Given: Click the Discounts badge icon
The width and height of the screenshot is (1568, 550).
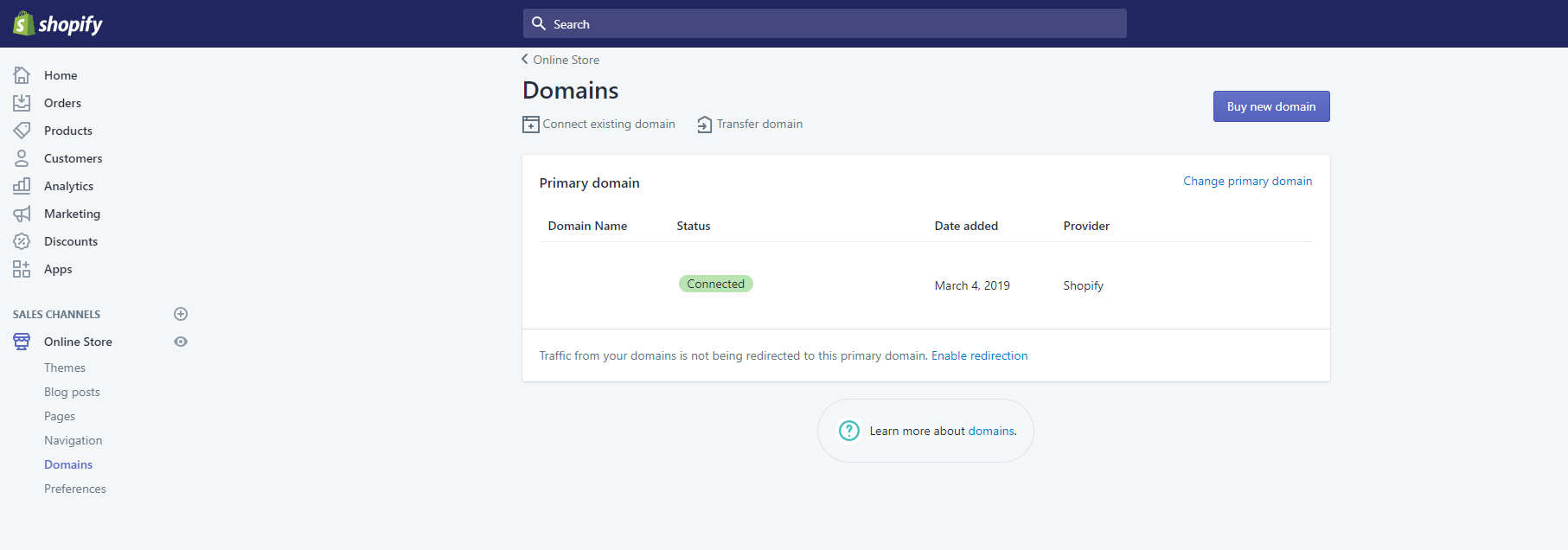Looking at the screenshot, I should coord(22,241).
